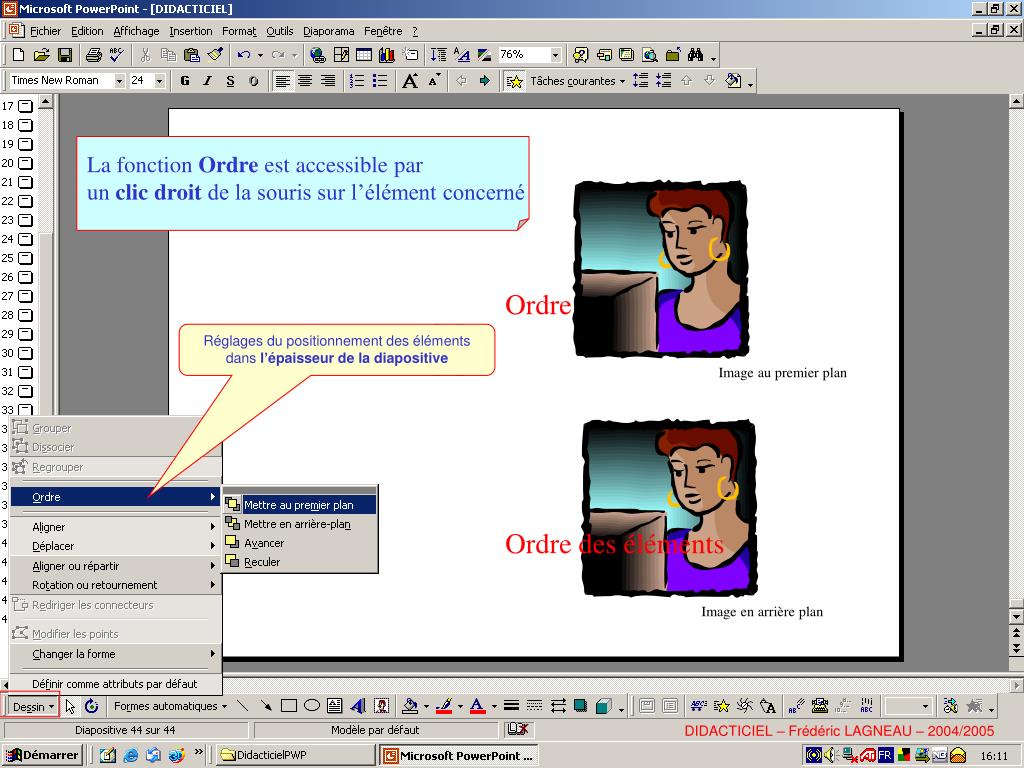Click the select objects pointer tool
Viewport: 1024px width, 768px height.
(x=71, y=706)
